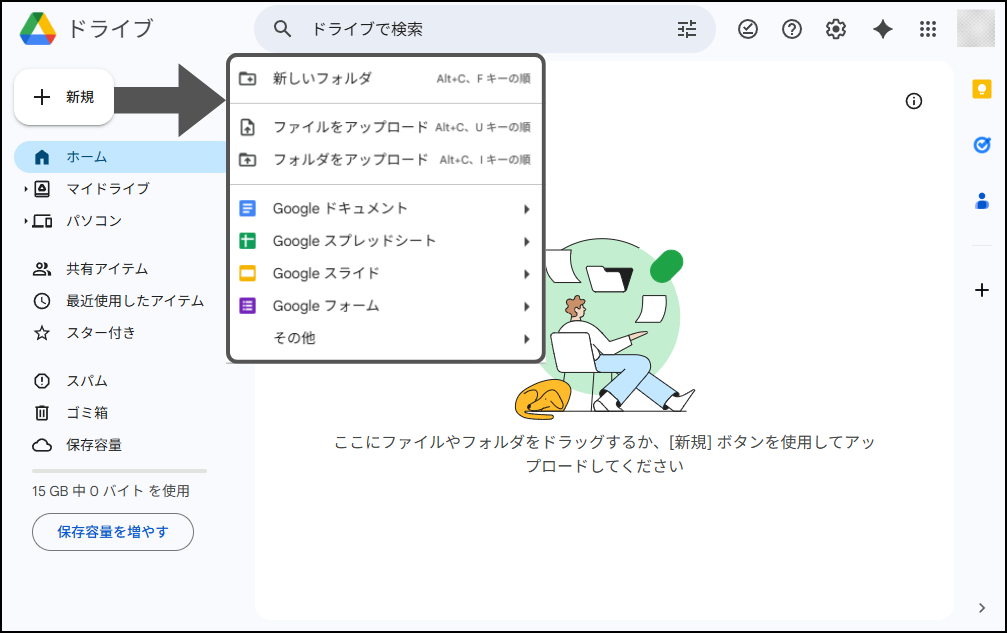Screen dimensions: 1007x633
Task: Click the folder upload icon in menu
Action: click(247, 159)
